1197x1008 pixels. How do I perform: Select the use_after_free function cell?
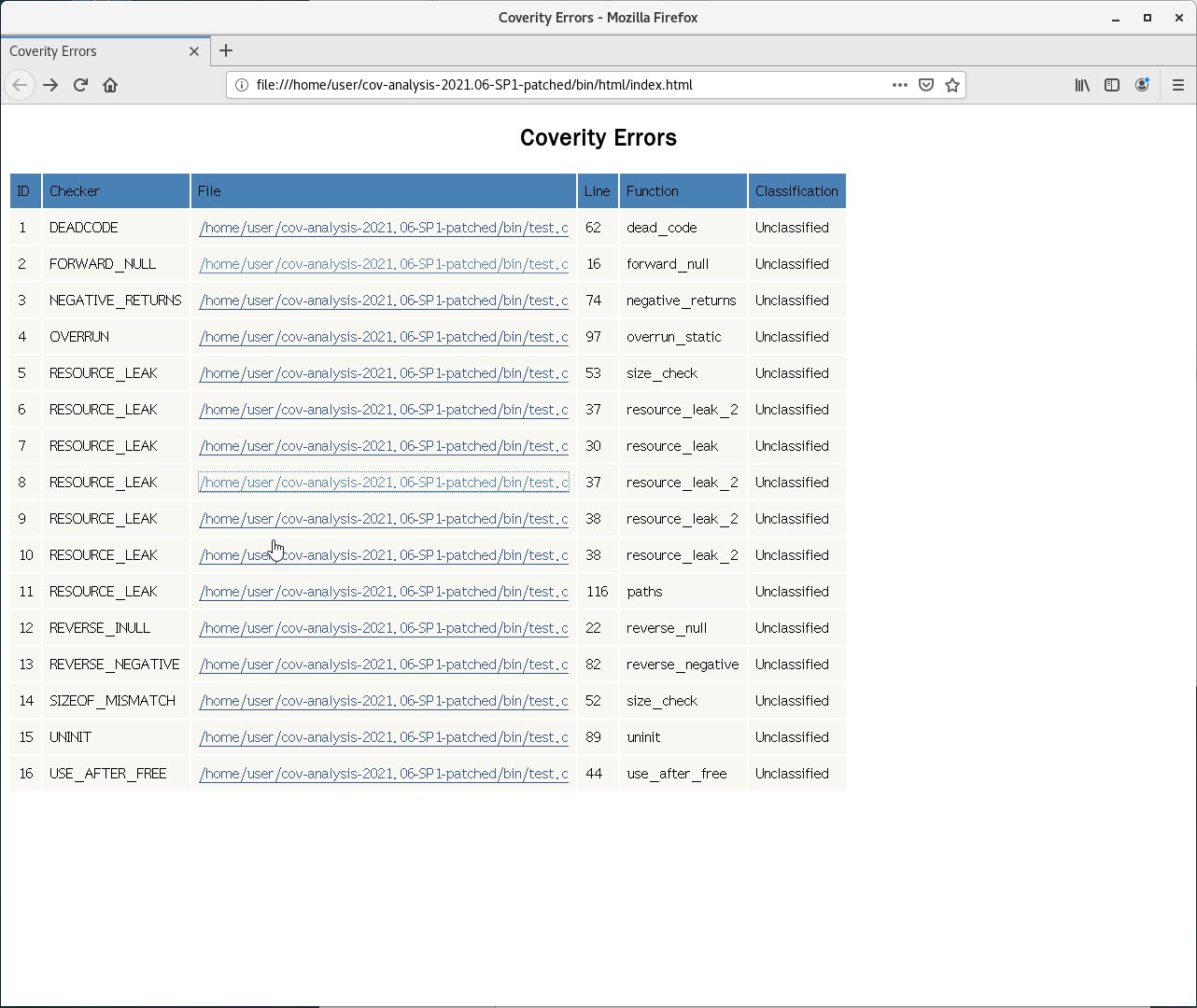pyautogui.click(x=683, y=774)
